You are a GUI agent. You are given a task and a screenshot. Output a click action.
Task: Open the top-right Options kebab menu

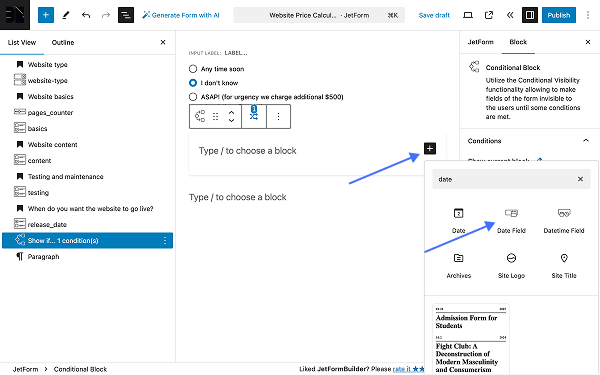click(x=588, y=15)
